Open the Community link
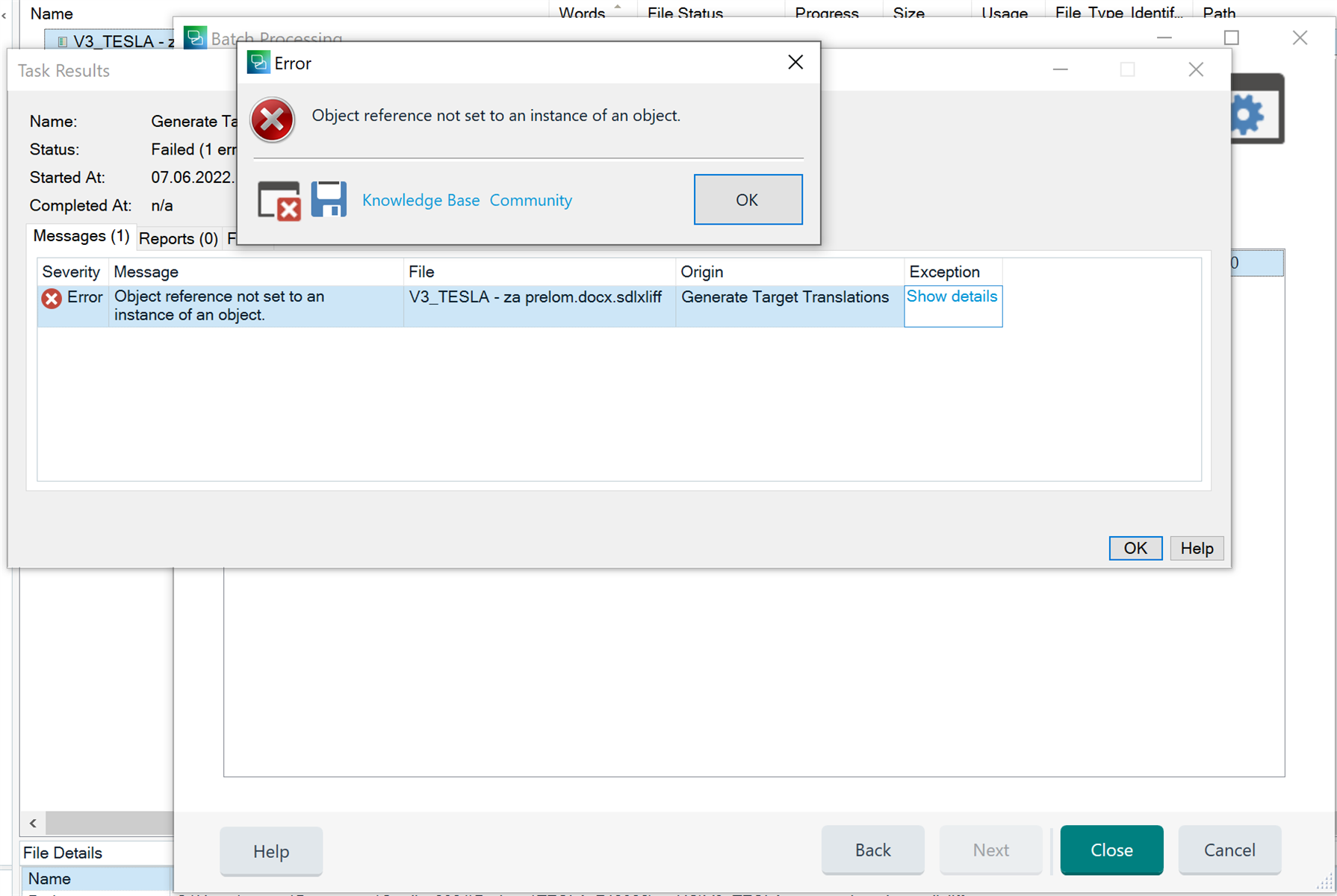Viewport: 1337px width, 896px height. (530, 199)
